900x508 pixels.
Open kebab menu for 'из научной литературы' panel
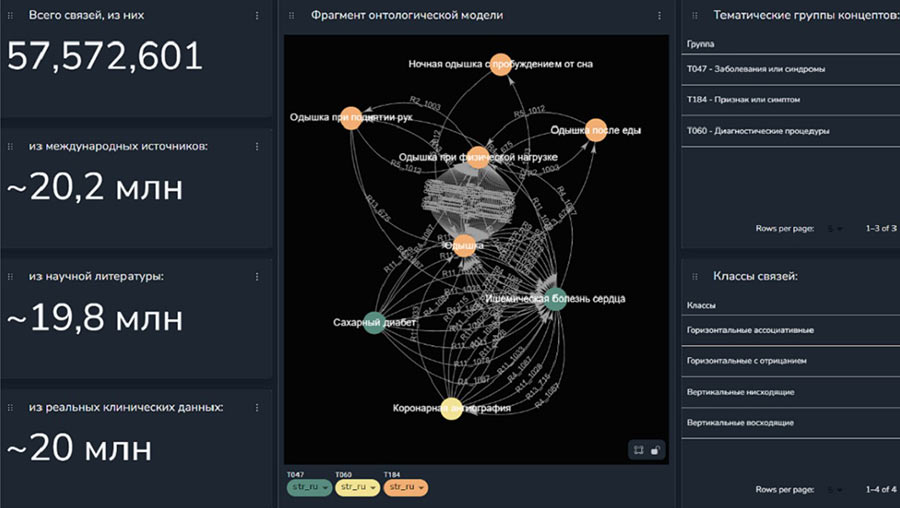257,276
